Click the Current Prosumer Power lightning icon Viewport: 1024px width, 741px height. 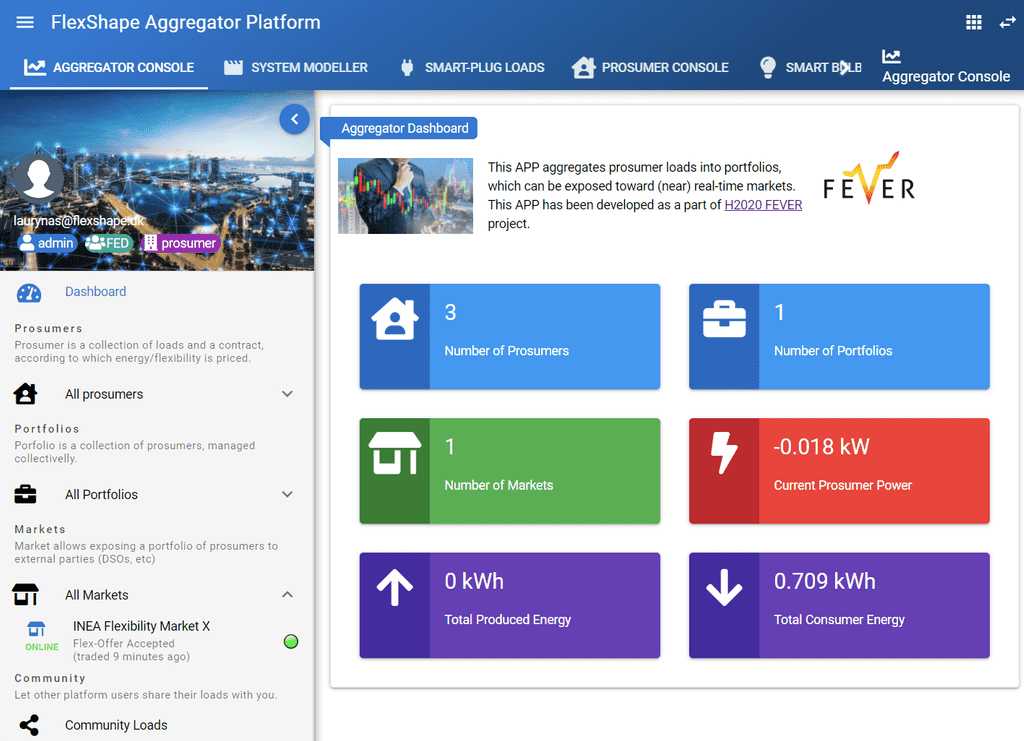click(724, 451)
